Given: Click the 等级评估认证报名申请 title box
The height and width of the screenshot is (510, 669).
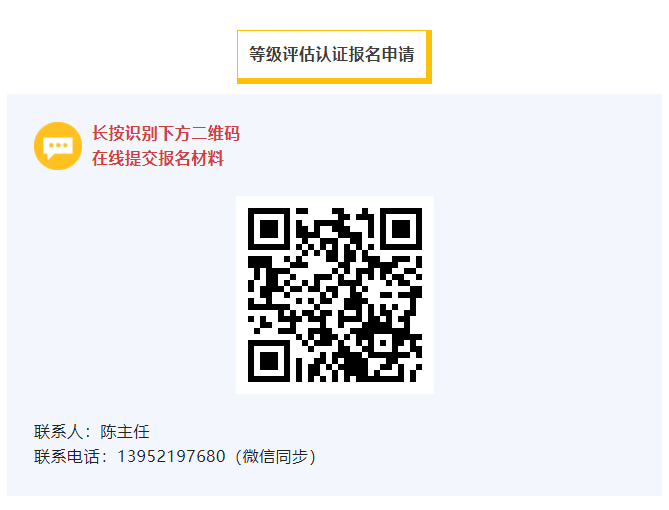Looking at the screenshot, I should (334, 56).
